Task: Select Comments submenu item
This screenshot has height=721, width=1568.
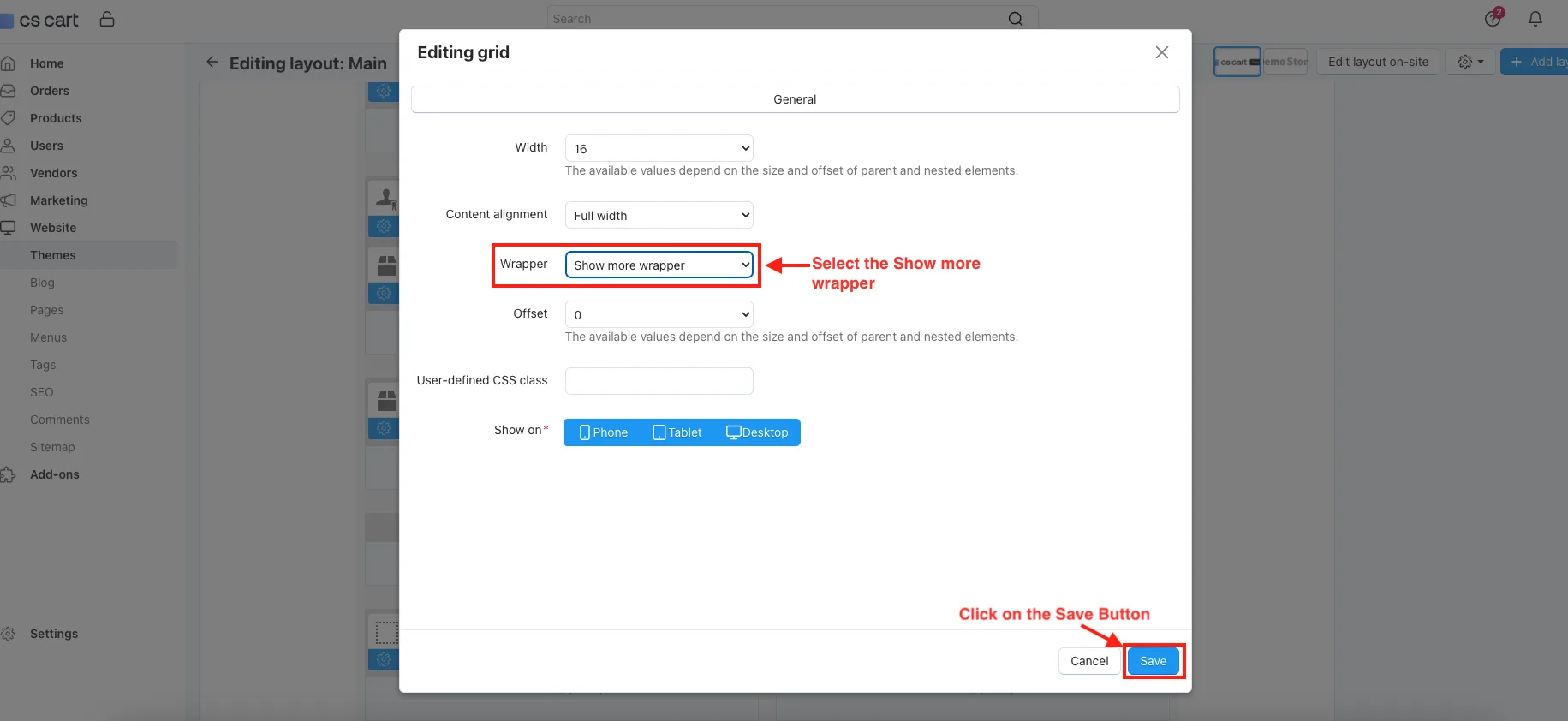Action: tap(59, 420)
